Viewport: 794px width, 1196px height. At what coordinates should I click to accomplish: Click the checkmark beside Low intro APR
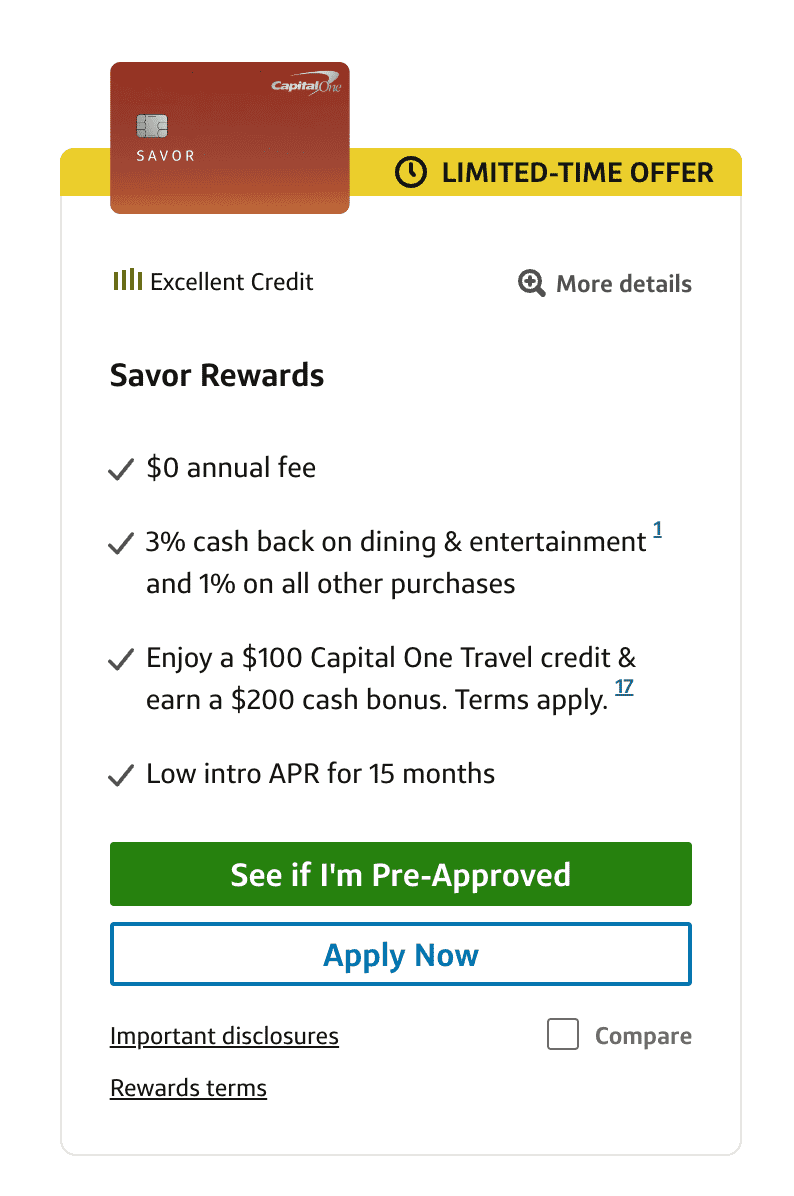(x=121, y=775)
